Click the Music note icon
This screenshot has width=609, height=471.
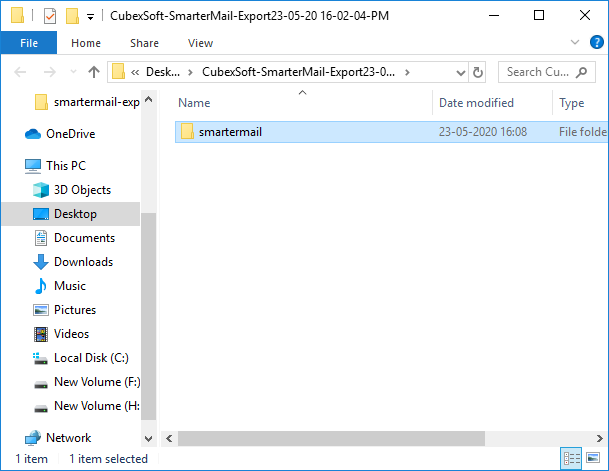pos(41,286)
